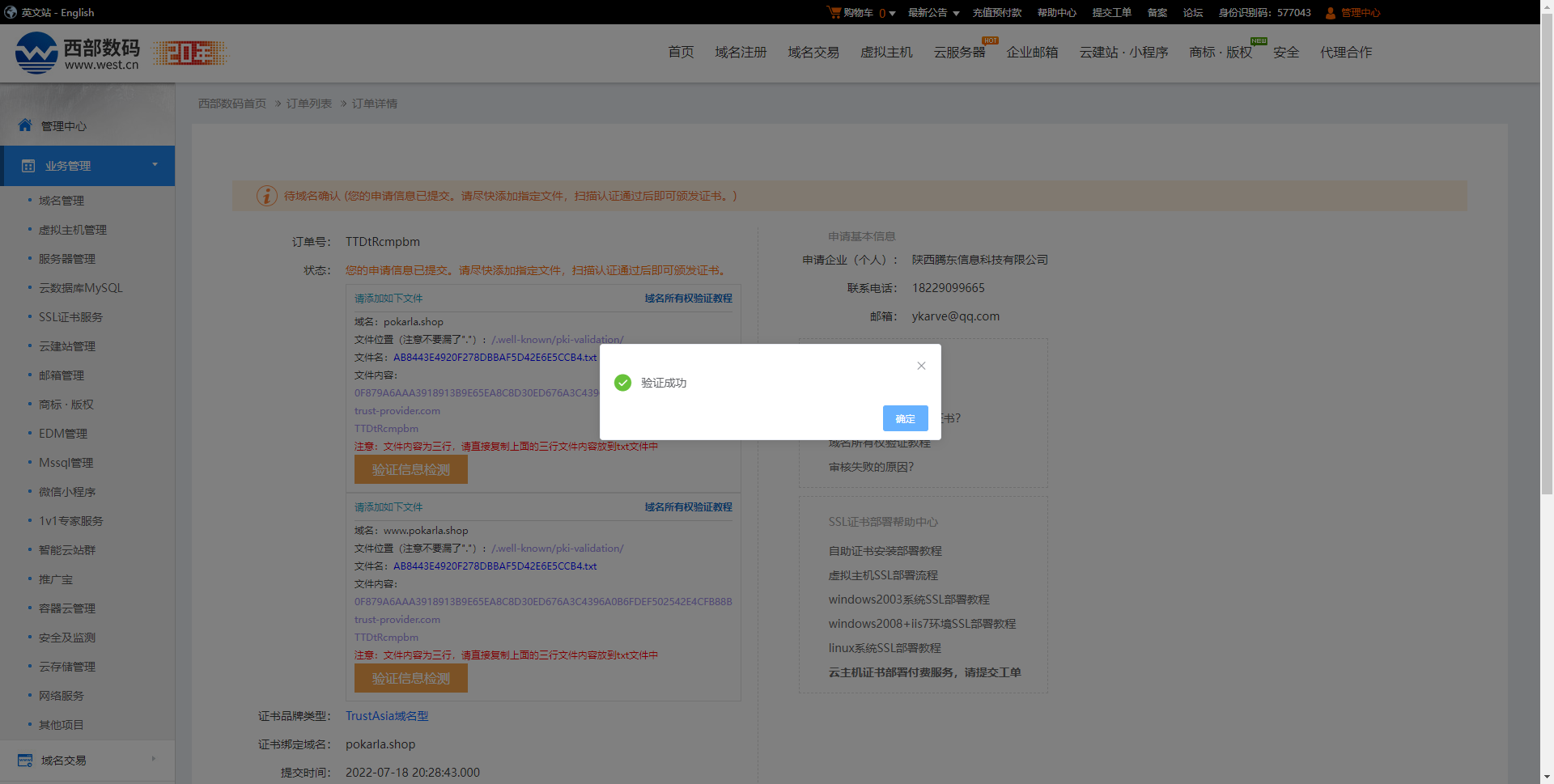Click the West.cn logo
Viewport: 1554px width, 784px height.
(77, 53)
